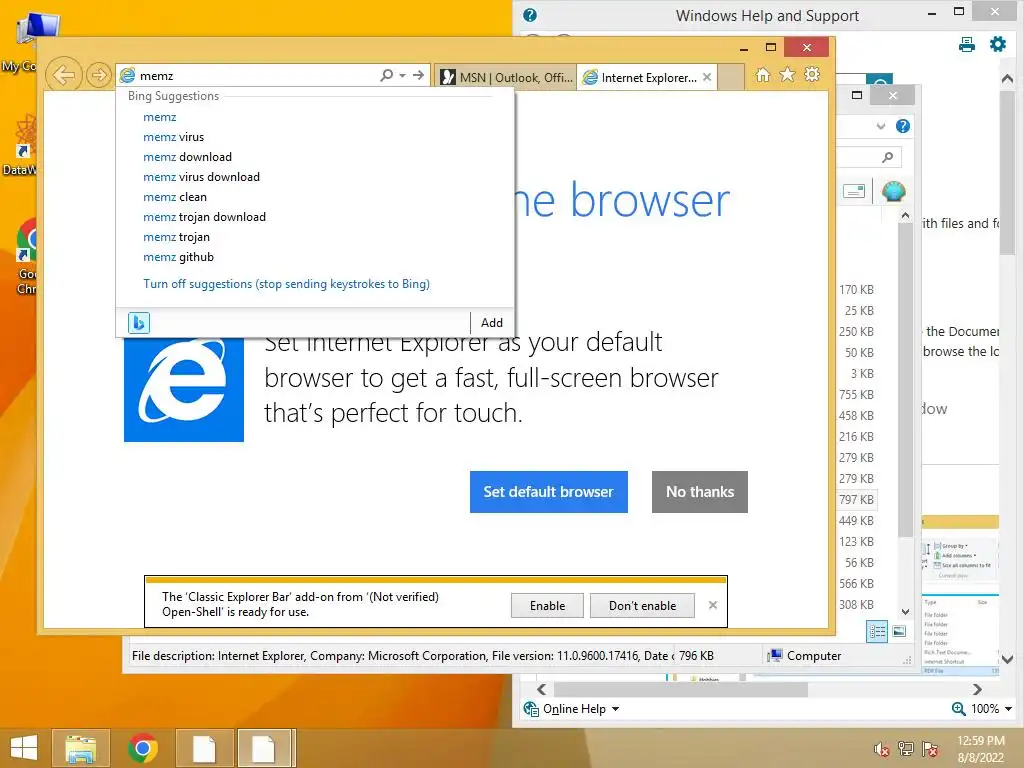
Task: Switch to large icons view in Explorer
Action: [899, 631]
